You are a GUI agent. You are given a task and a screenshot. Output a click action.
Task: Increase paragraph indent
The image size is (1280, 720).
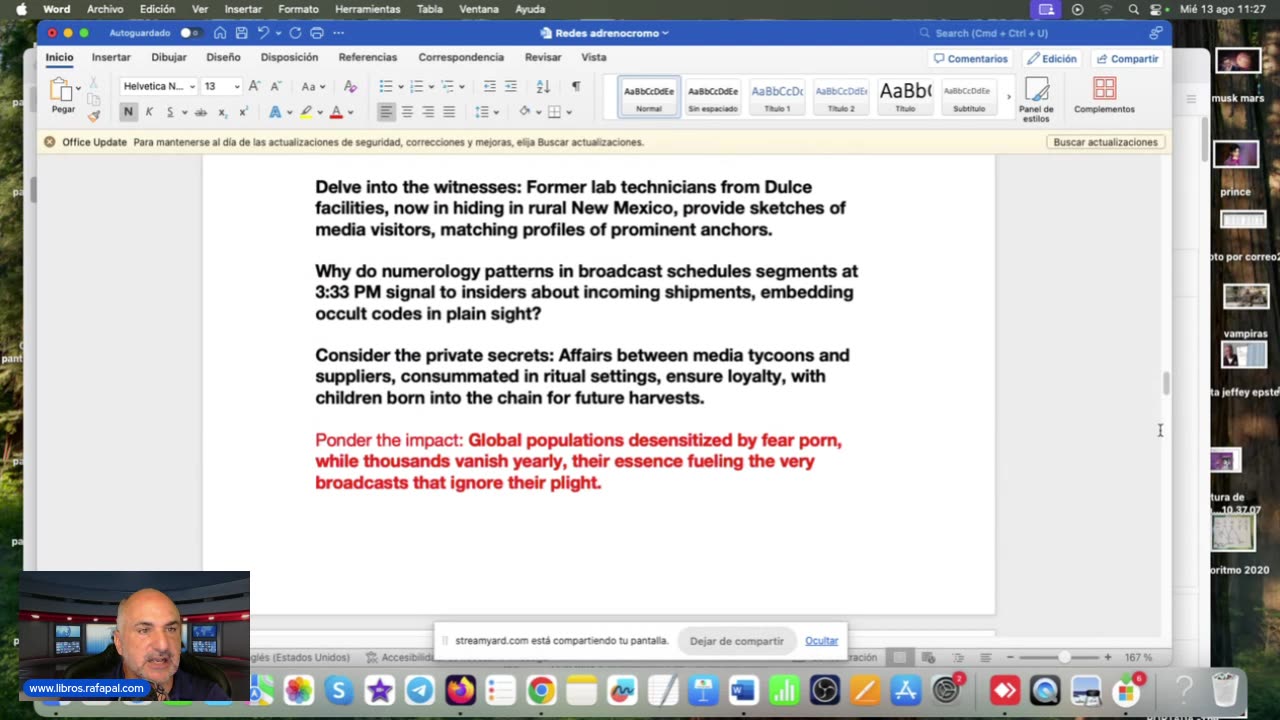[511, 87]
